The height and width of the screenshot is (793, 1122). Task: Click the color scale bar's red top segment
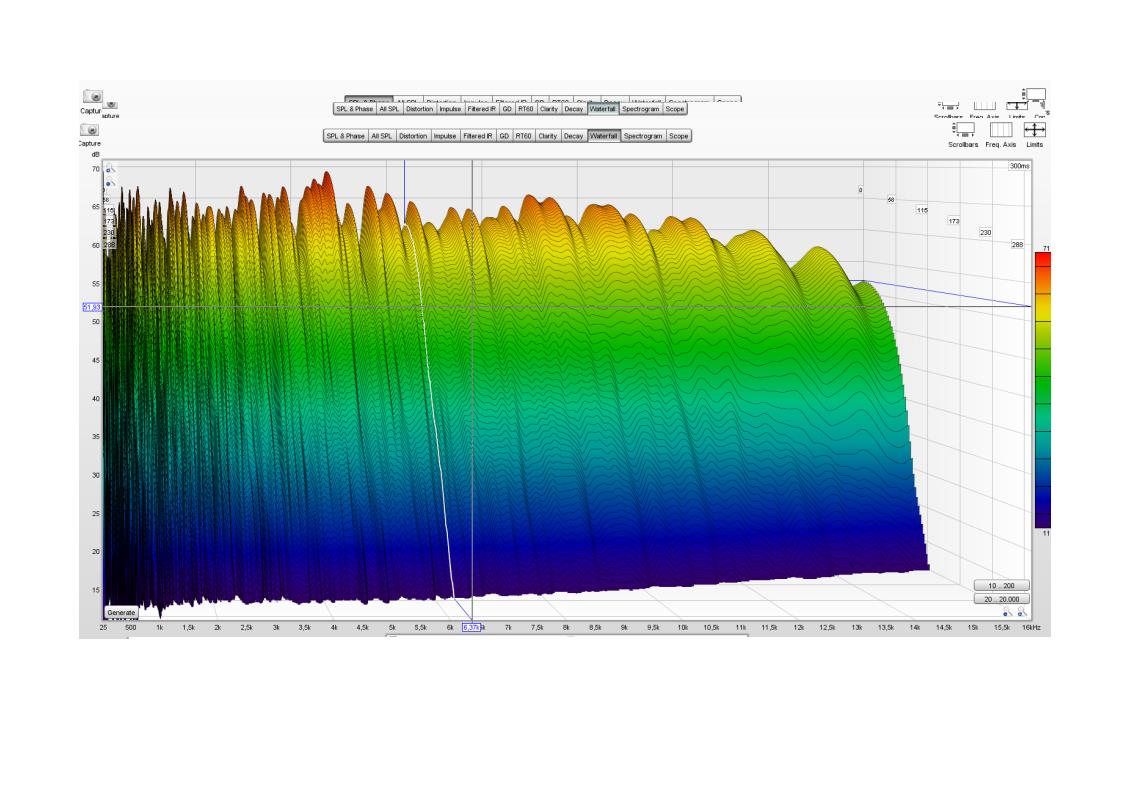click(1043, 260)
